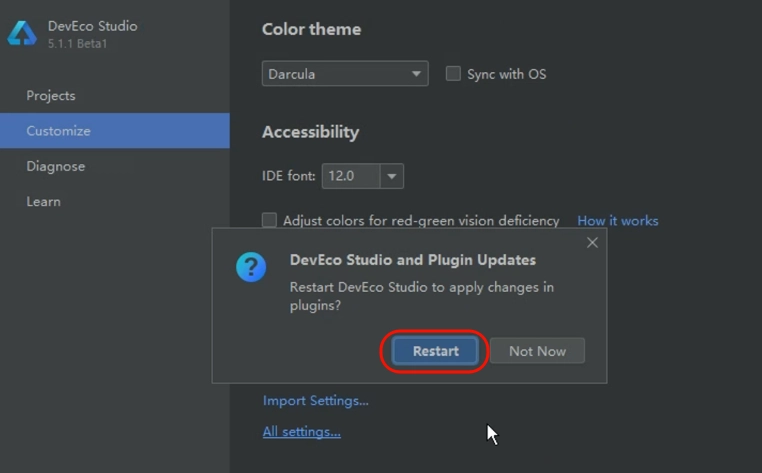Click the 5.1.1 Beta1 version text
The width and height of the screenshot is (762, 473).
tap(77, 44)
